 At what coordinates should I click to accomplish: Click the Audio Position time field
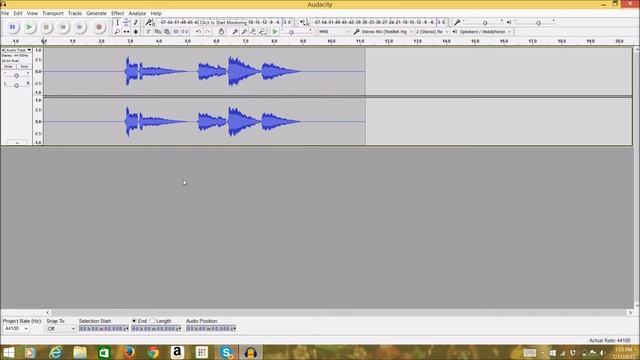pos(211,329)
